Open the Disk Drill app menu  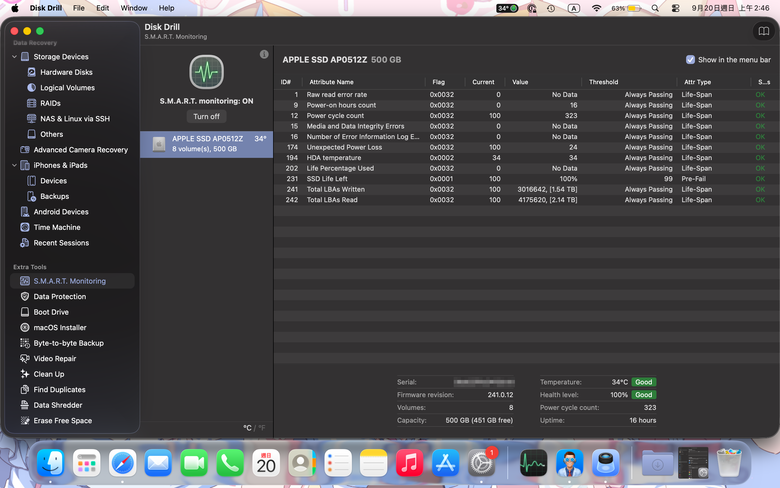pos(46,8)
